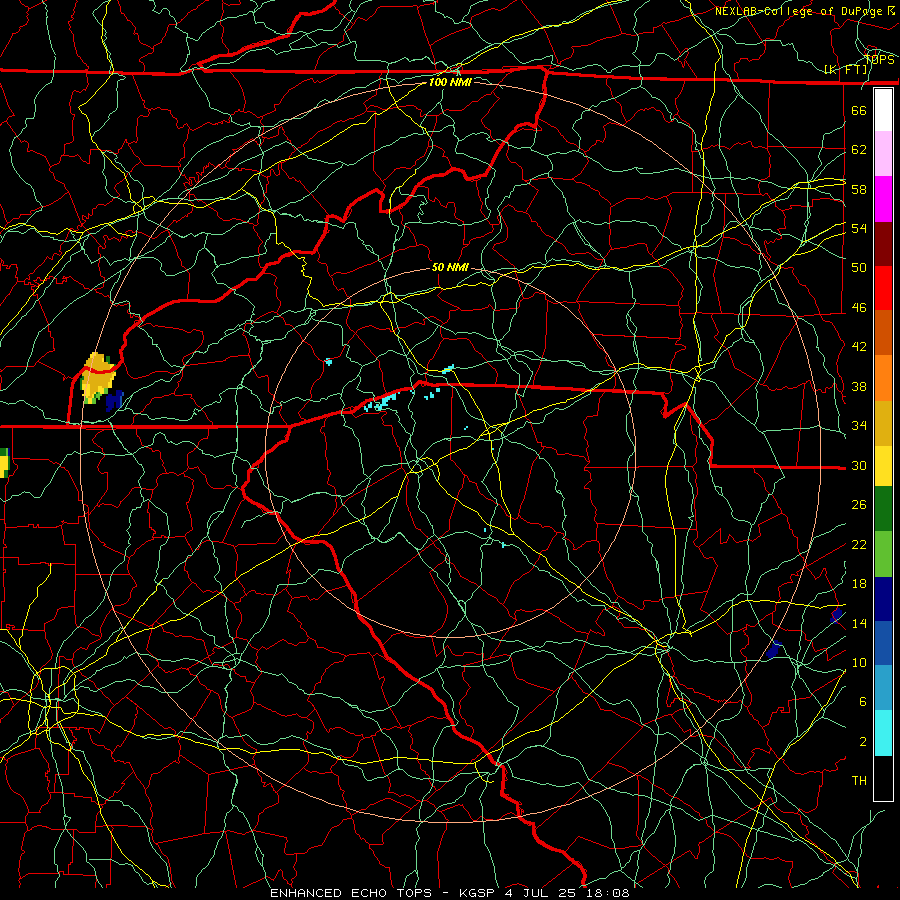Click the TH threshold label
This screenshot has width=900, height=900.
pyautogui.click(x=859, y=781)
